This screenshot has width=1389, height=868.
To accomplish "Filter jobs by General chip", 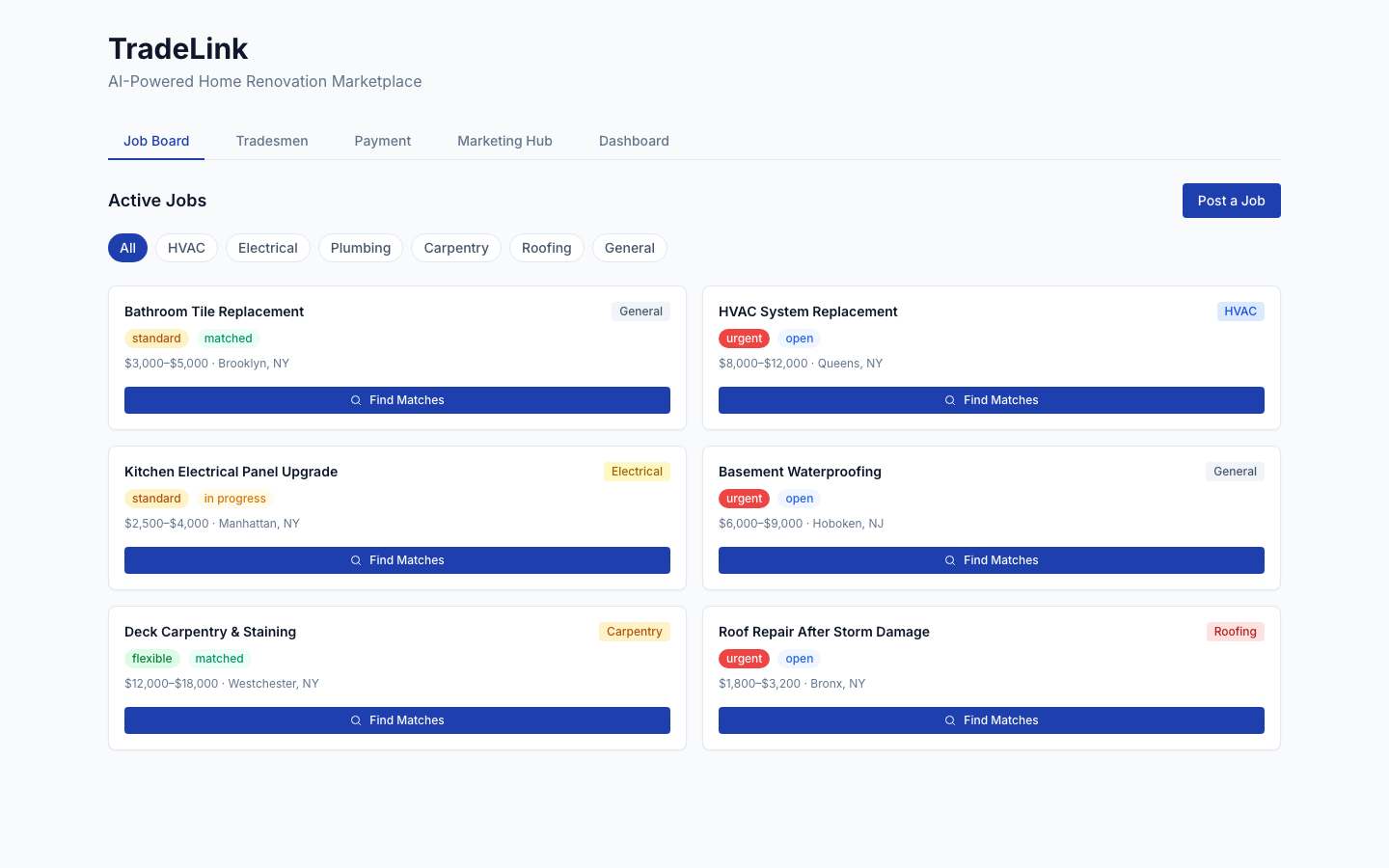I will tap(630, 248).
